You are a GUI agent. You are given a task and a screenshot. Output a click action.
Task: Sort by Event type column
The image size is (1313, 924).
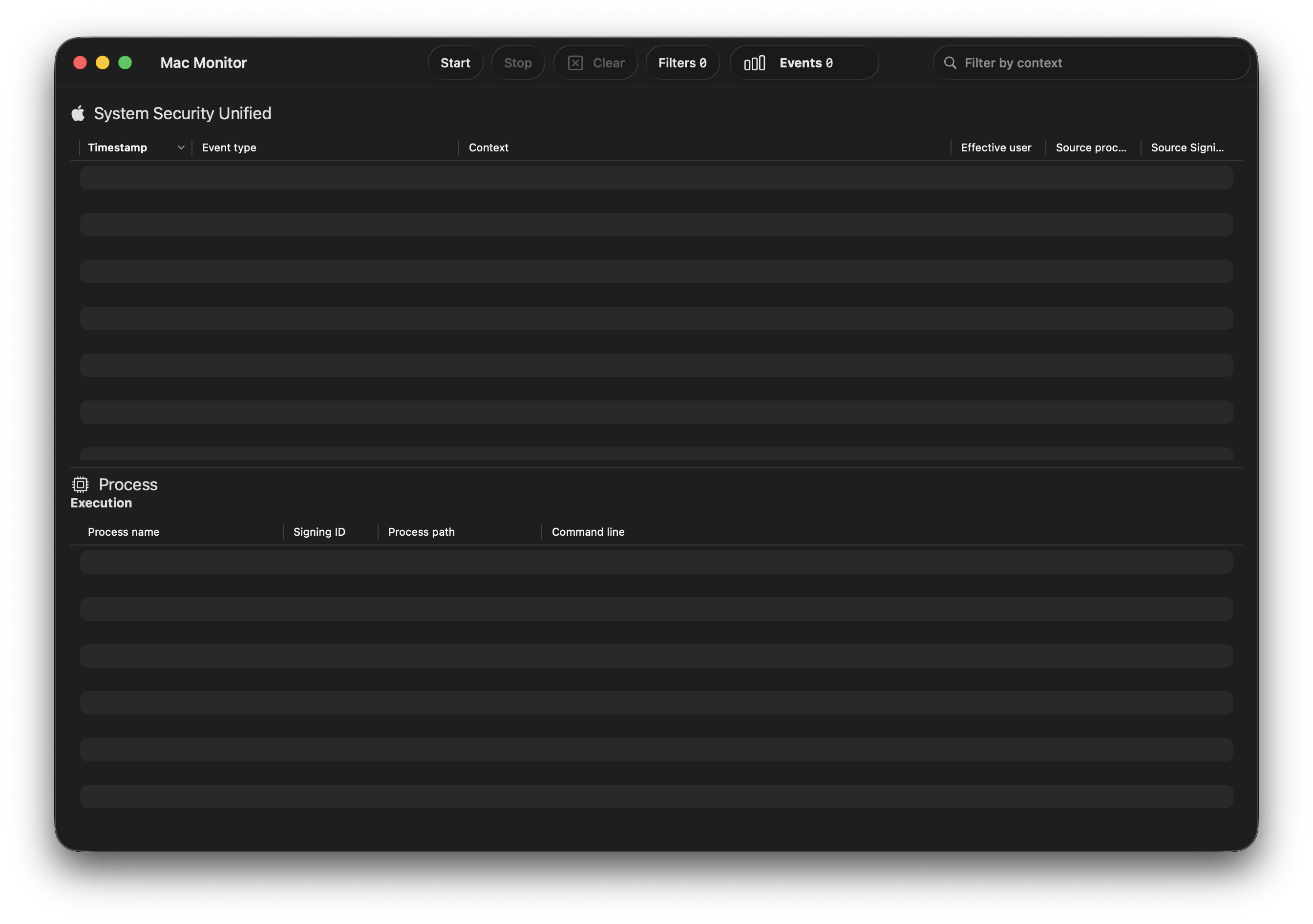(229, 147)
